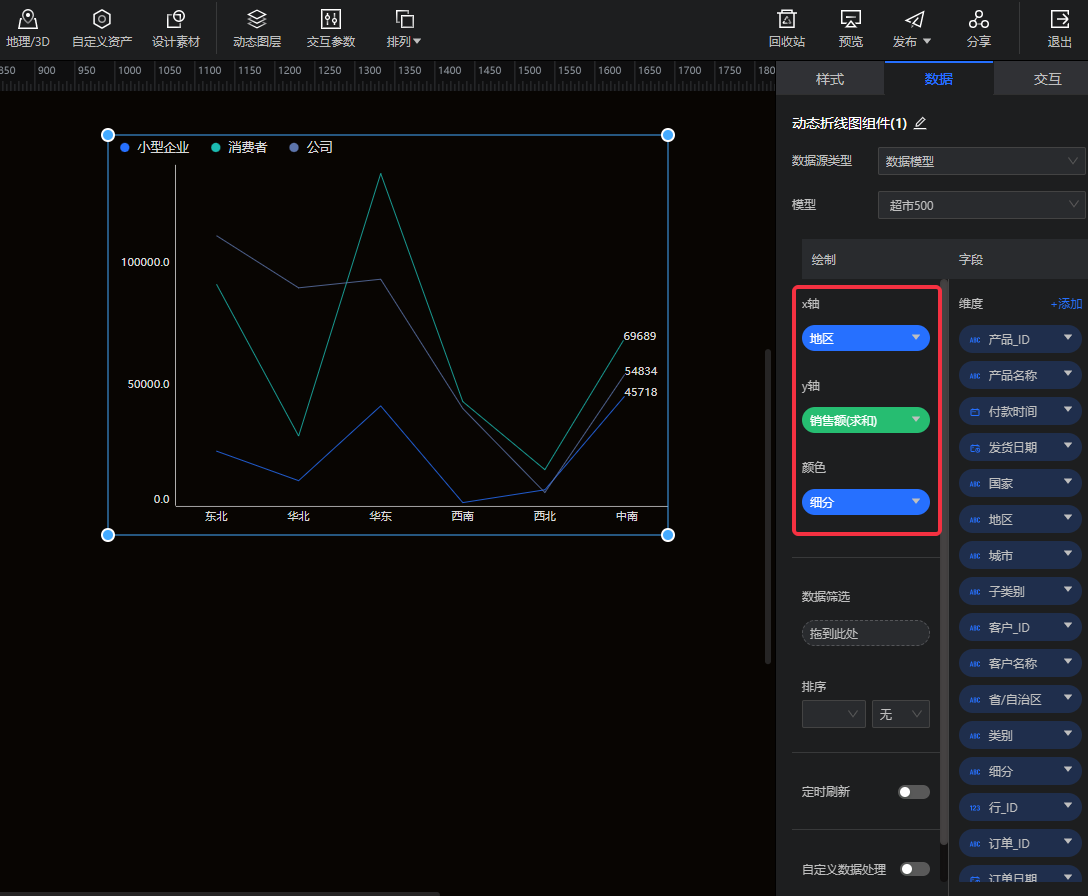Switch to the 样式 style tab
This screenshot has height=896, width=1088.
click(830, 79)
